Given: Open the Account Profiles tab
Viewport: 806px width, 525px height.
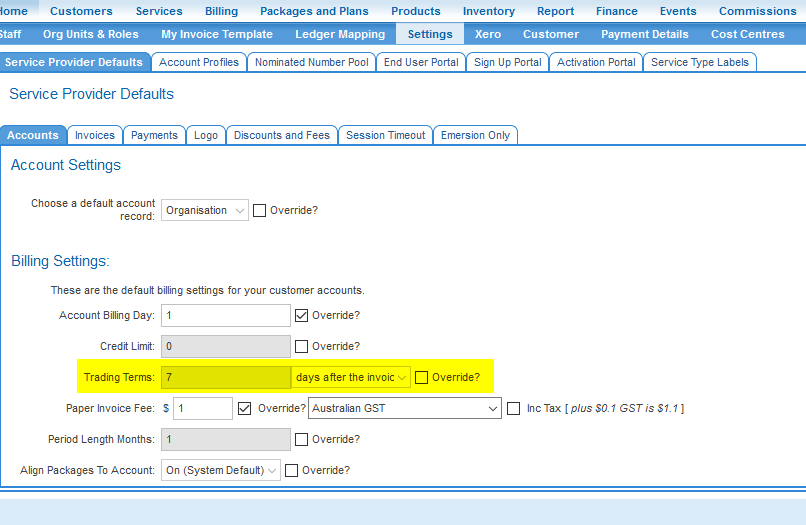Looking at the screenshot, I should tap(199, 62).
